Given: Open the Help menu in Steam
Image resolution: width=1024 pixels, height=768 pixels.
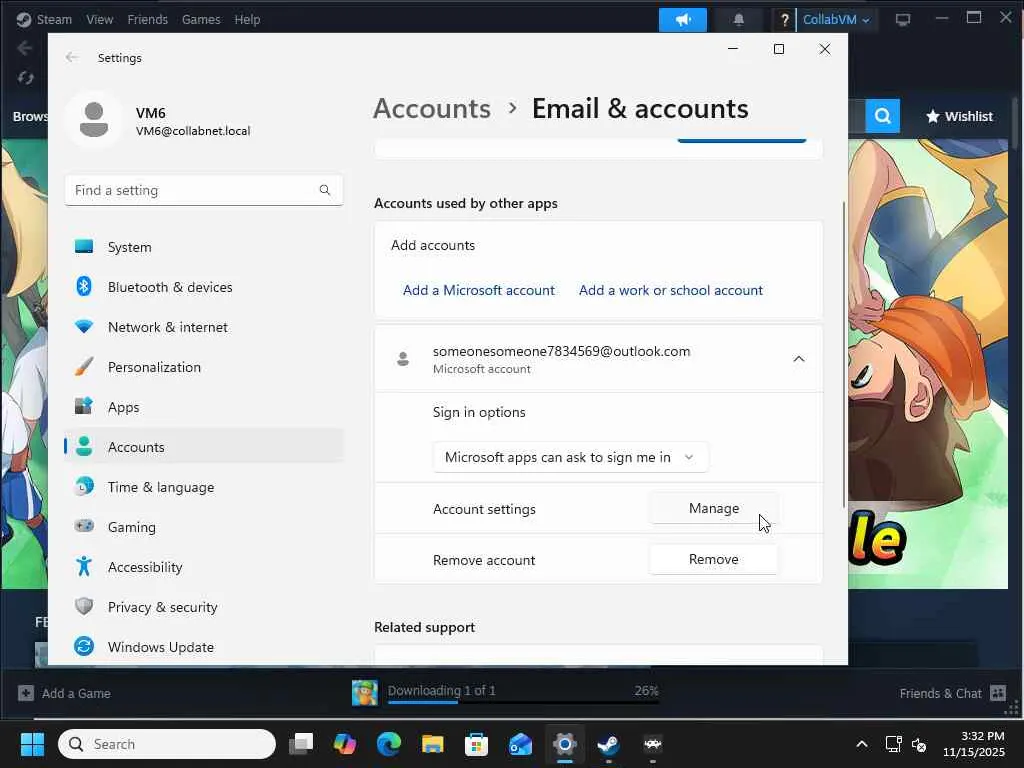Looking at the screenshot, I should (x=248, y=20).
